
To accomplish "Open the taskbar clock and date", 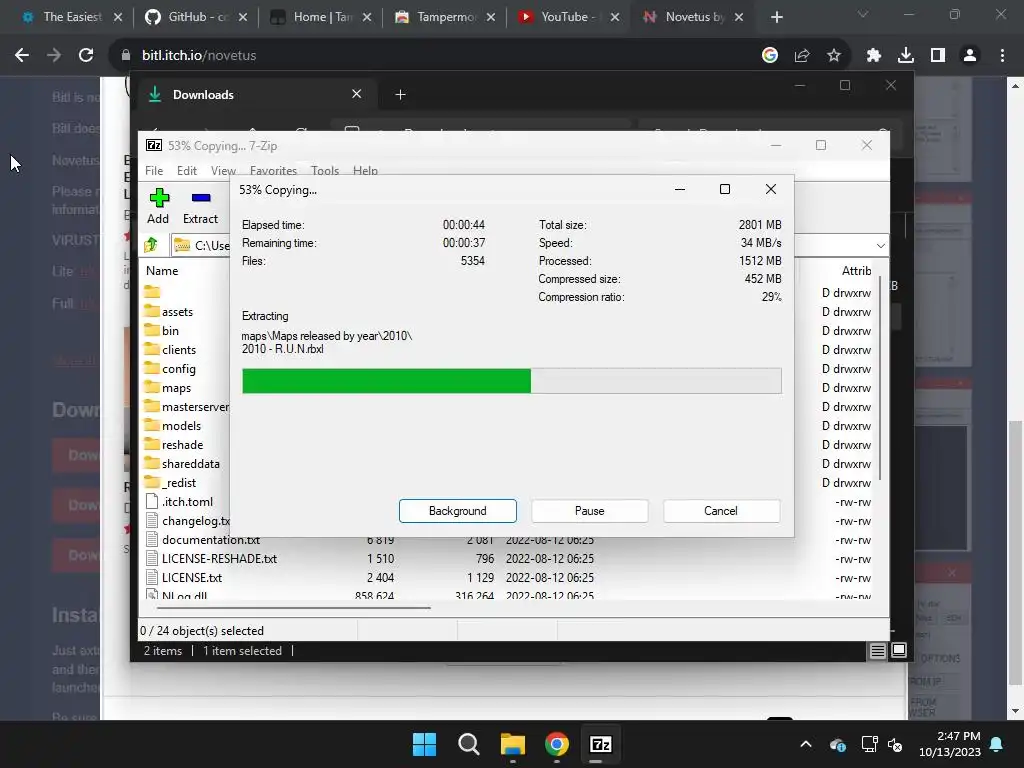I will coord(950,744).
